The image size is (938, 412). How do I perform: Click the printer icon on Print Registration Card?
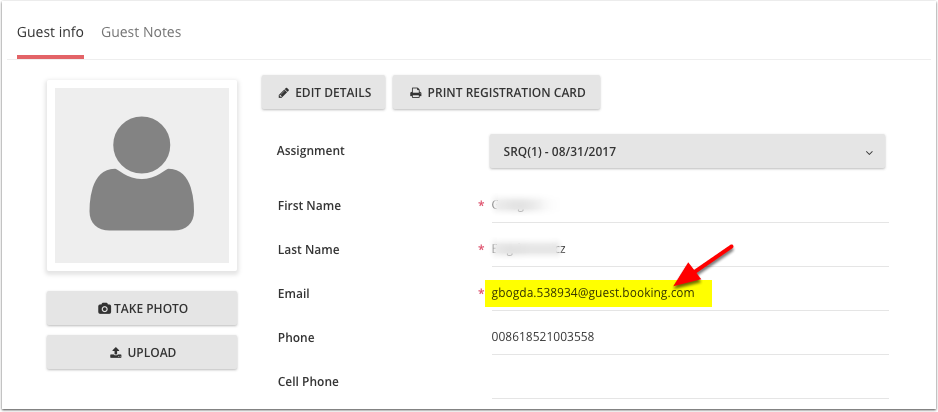click(x=415, y=93)
